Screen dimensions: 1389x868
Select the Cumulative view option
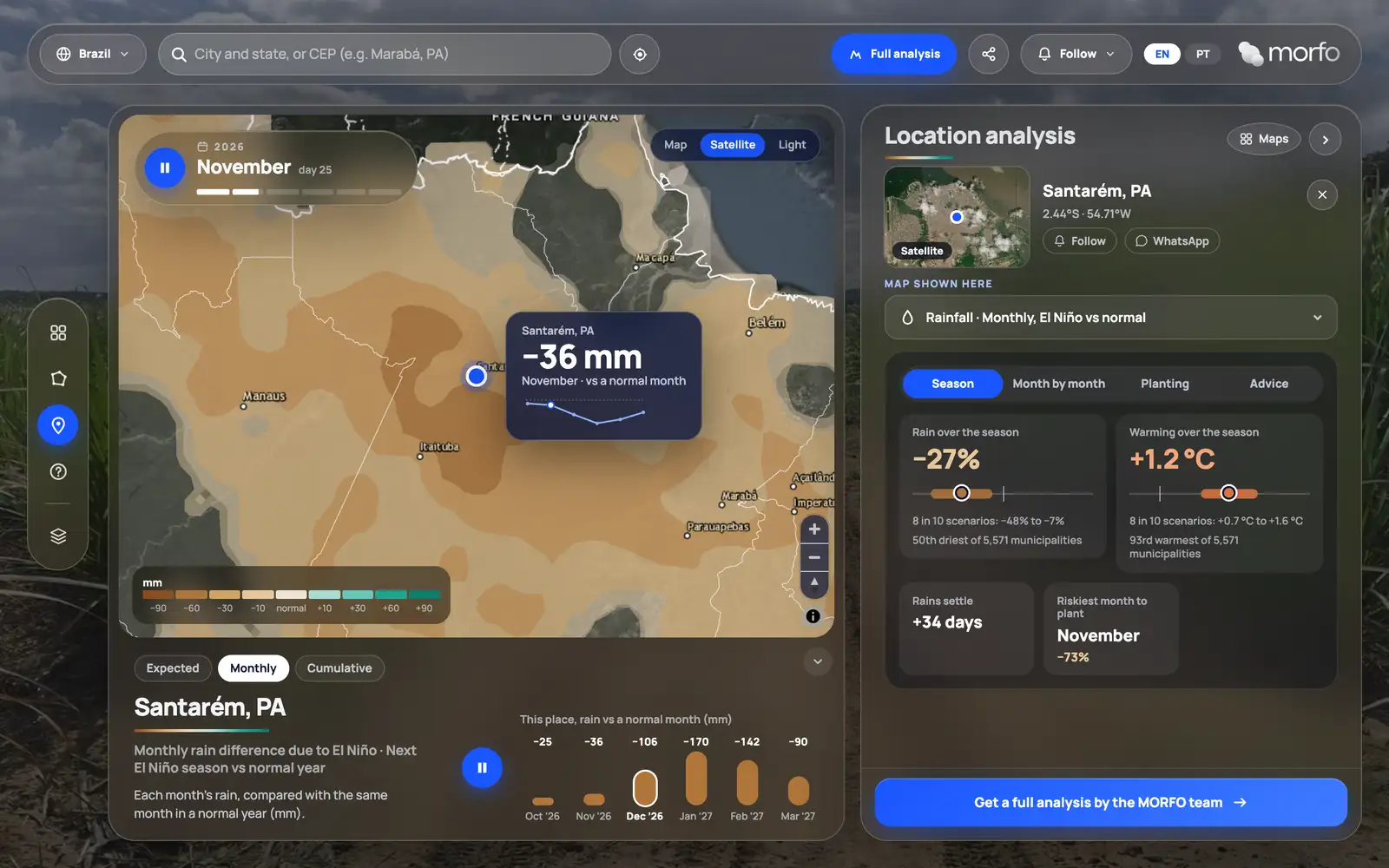(x=339, y=668)
